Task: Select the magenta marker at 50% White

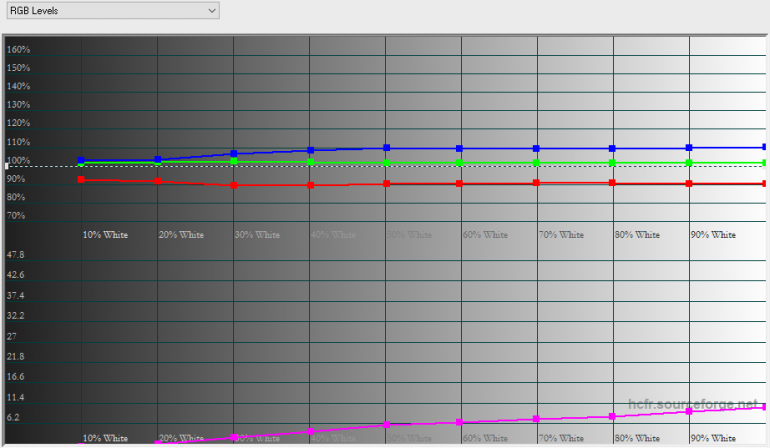Action: coord(386,425)
